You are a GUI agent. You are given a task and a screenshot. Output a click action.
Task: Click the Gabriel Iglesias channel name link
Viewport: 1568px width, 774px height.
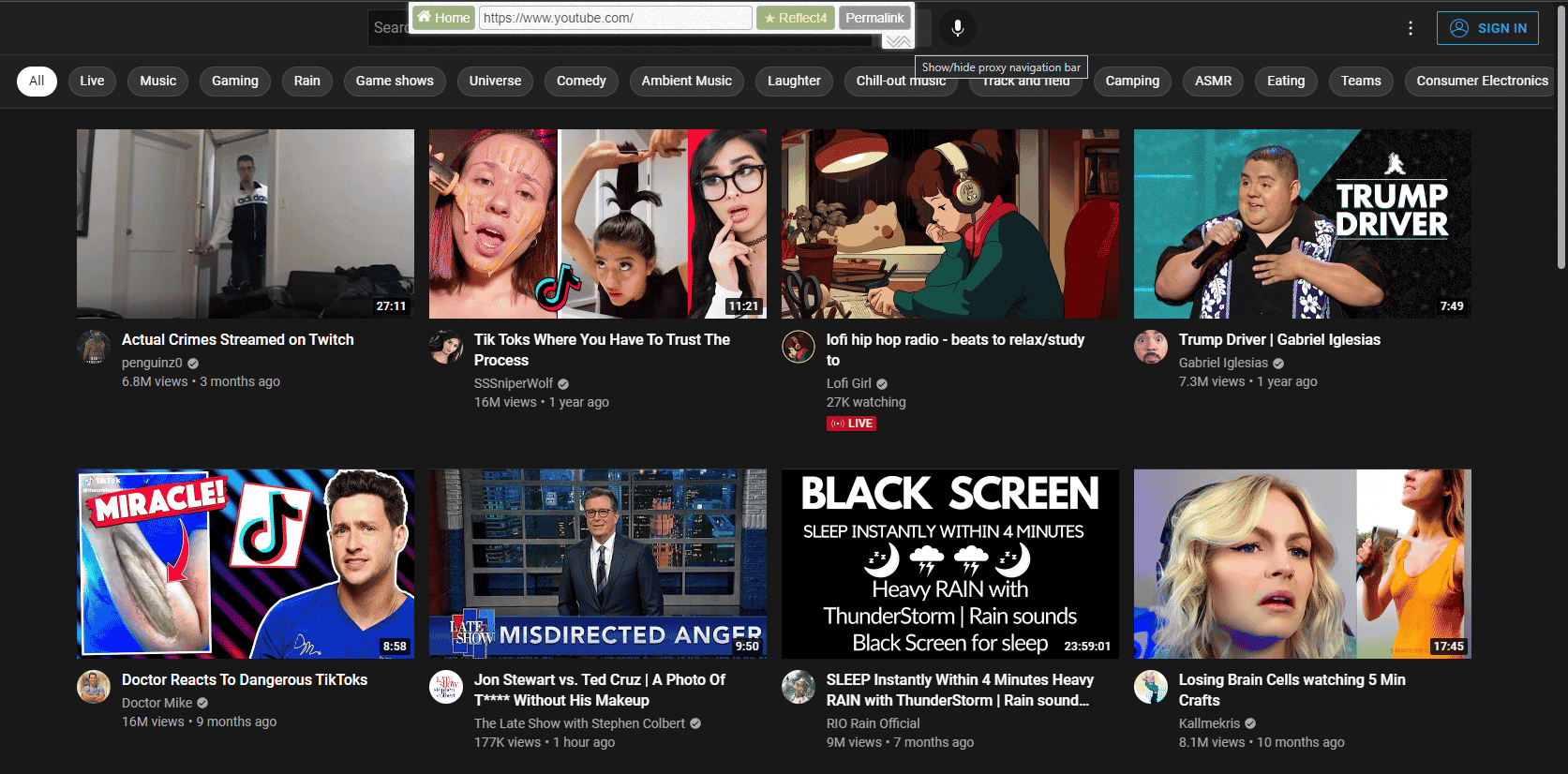coord(1223,363)
